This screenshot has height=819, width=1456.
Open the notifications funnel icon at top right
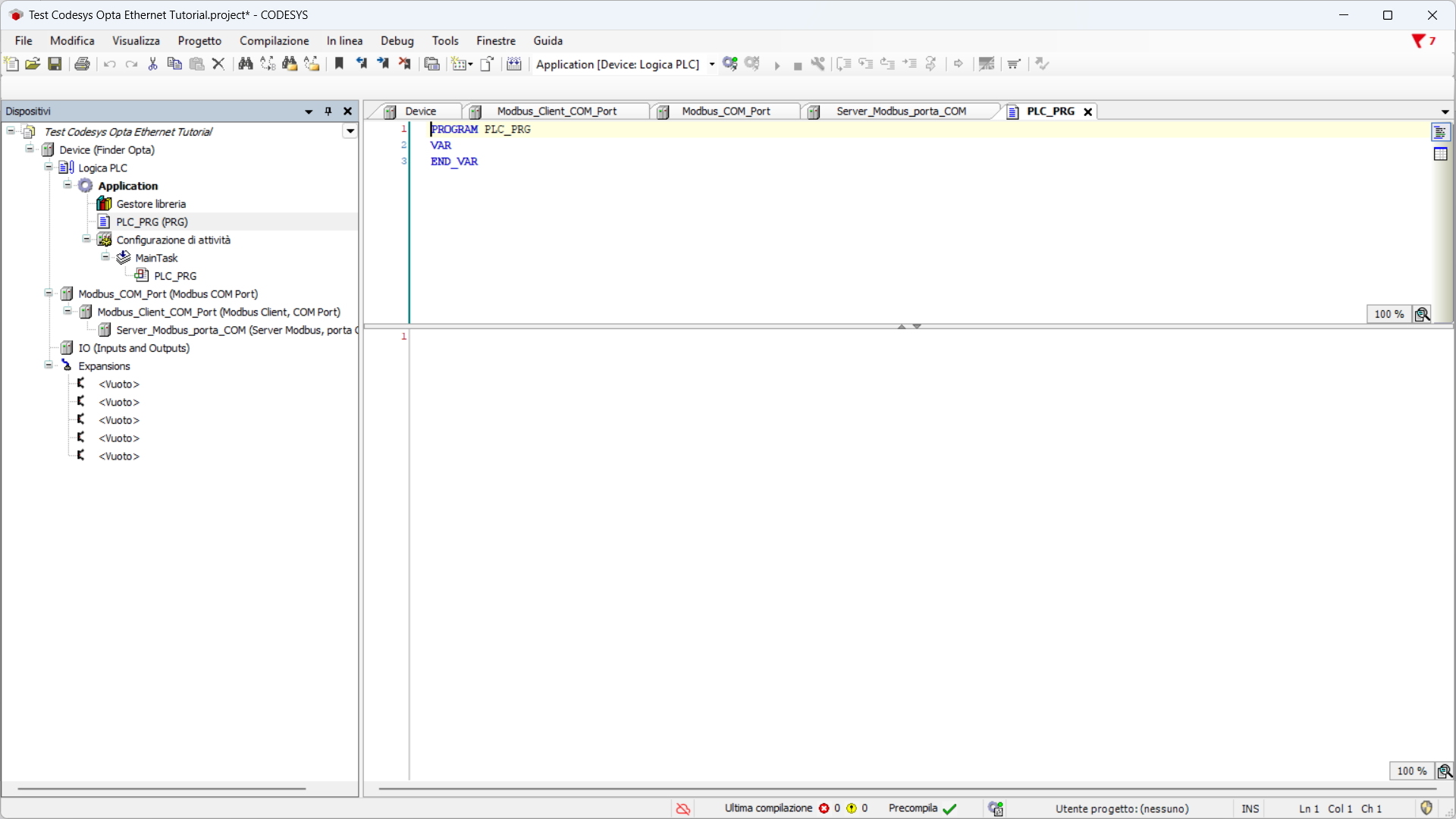pyautogui.click(x=1418, y=41)
